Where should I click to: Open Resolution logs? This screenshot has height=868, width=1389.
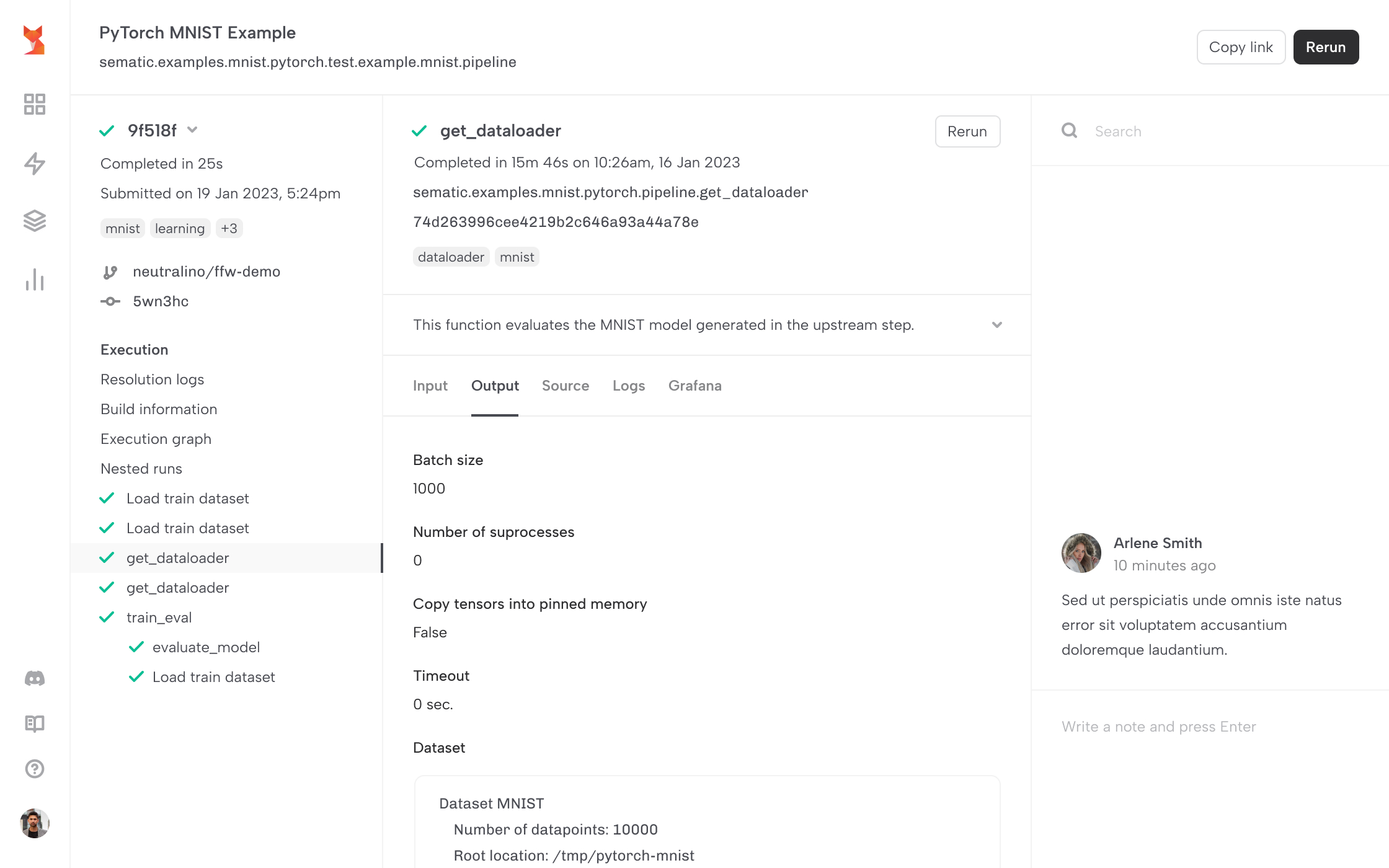(x=153, y=379)
